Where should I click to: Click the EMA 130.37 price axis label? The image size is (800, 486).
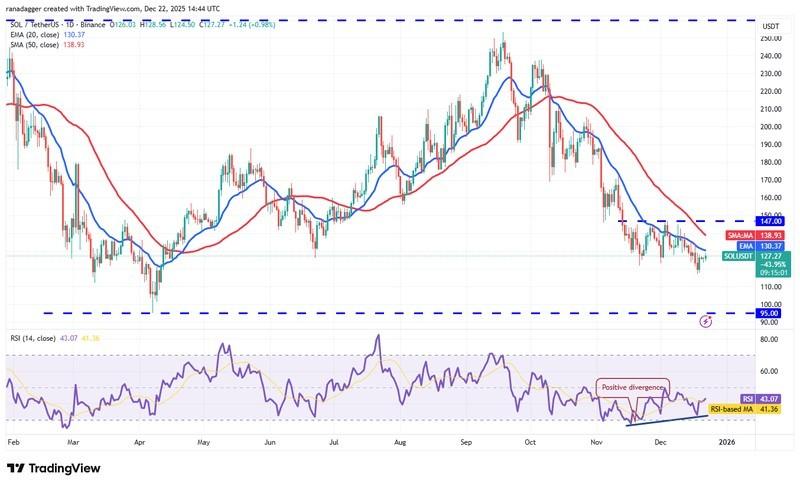(x=770, y=245)
